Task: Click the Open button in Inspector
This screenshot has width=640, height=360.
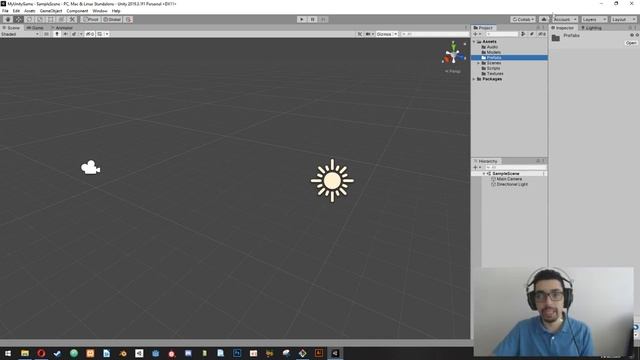Action: click(x=631, y=43)
